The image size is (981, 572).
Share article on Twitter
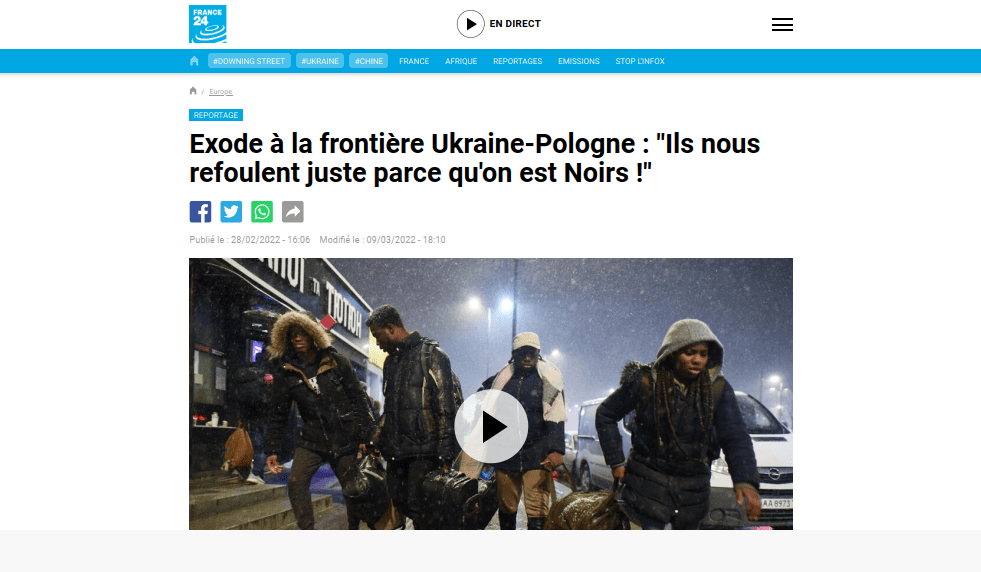[x=231, y=212]
